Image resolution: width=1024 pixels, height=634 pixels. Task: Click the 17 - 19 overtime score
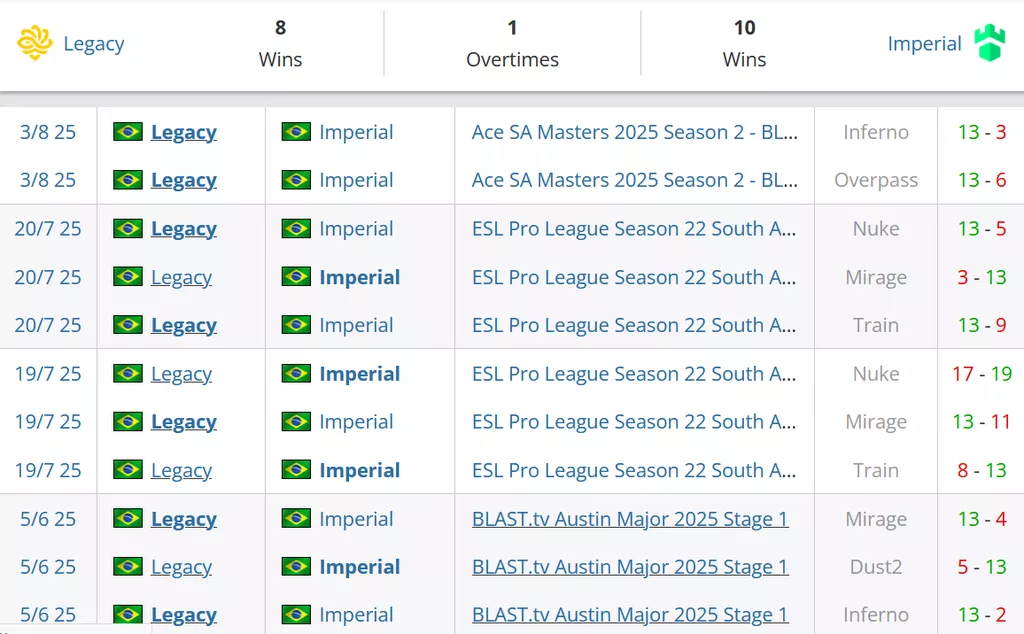point(982,373)
